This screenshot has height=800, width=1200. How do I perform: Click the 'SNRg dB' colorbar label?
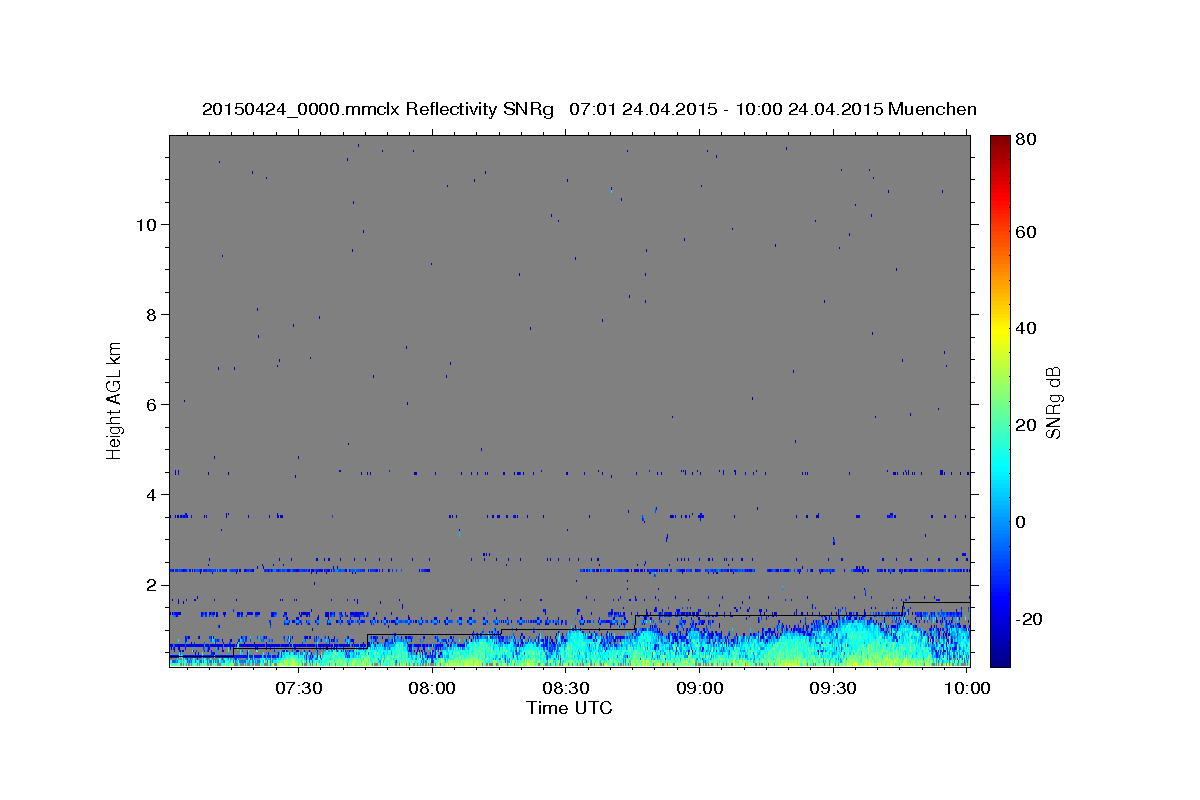[1053, 402]
